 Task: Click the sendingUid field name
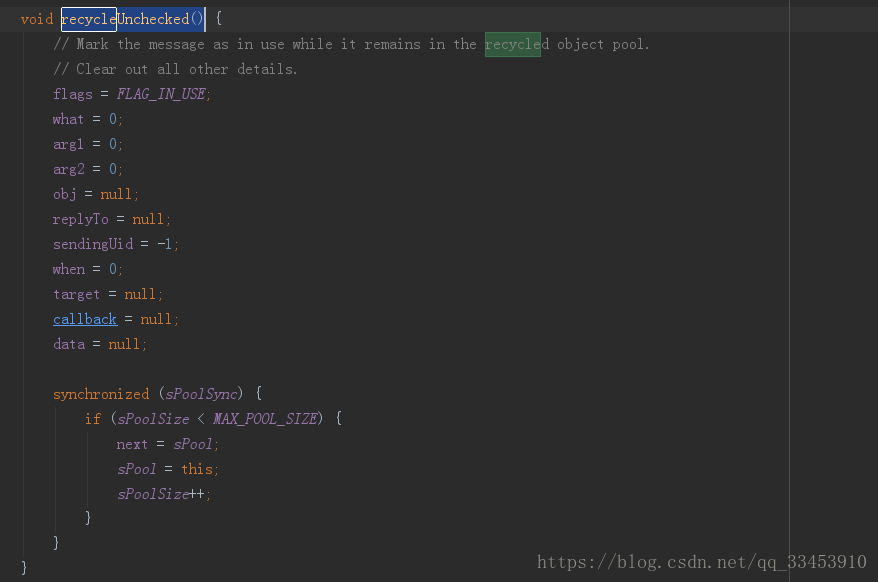(93, 244)
